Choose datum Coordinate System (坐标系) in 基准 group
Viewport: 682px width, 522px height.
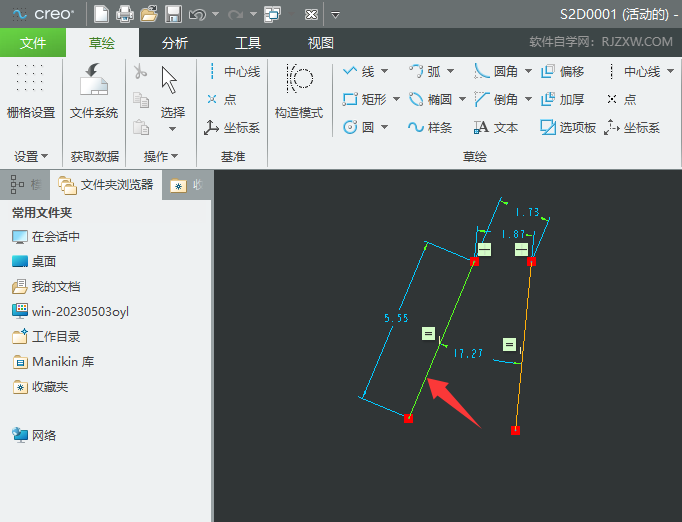tap(232, 127)
